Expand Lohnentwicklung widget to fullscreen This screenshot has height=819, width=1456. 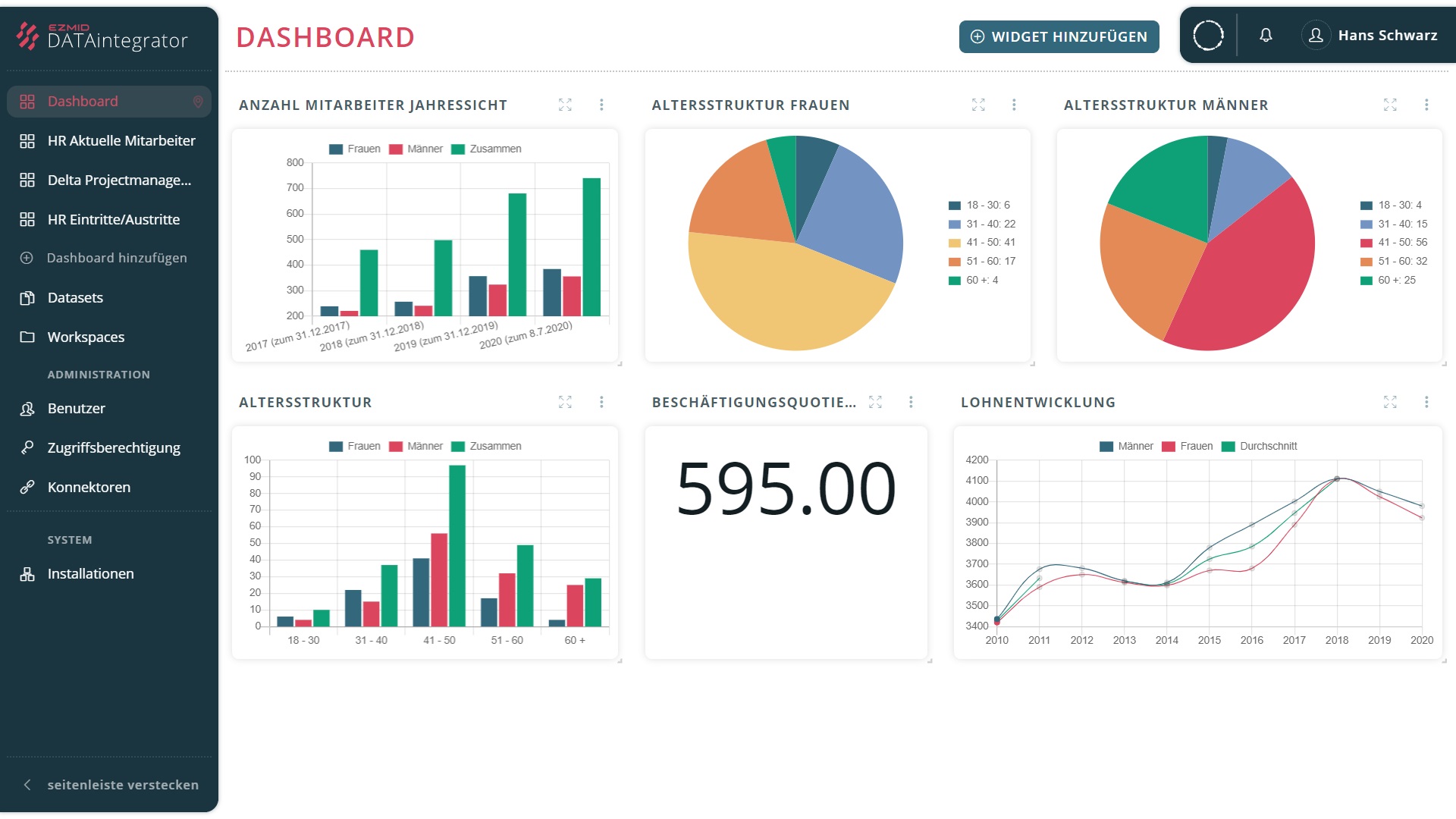1390,402
